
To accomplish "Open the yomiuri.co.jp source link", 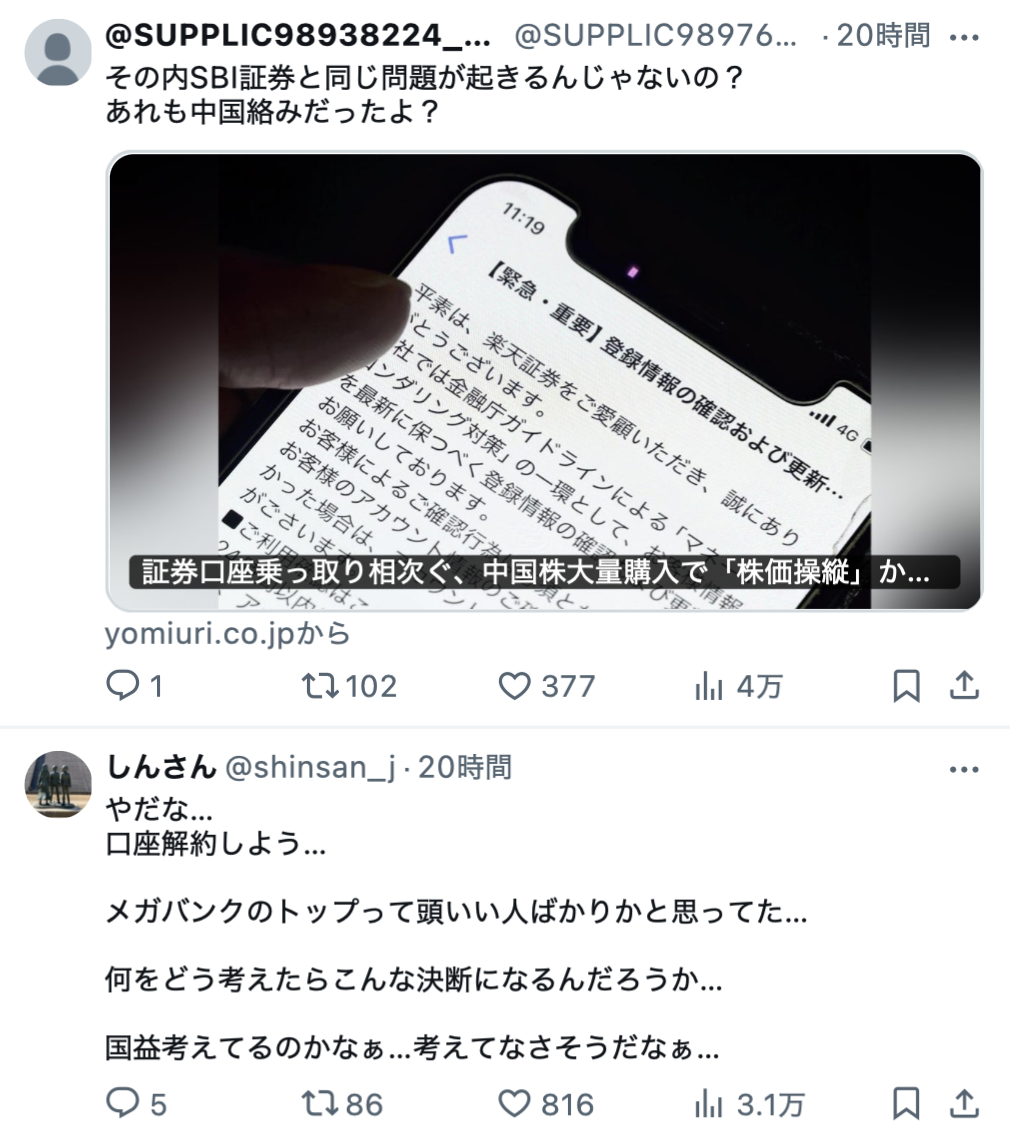I will tap(228, 634).
